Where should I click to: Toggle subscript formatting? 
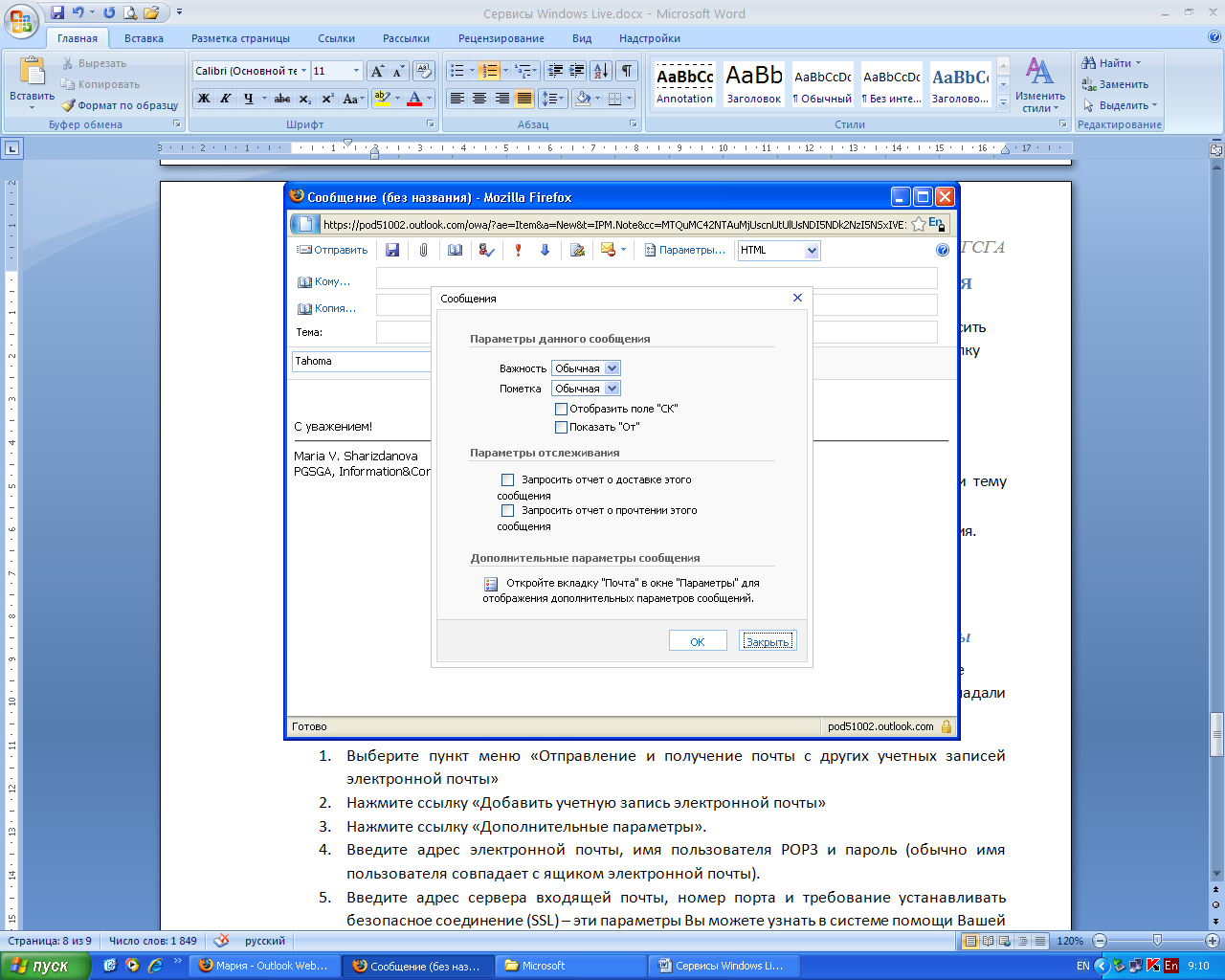pyautogui.click(x=304, y=99)
